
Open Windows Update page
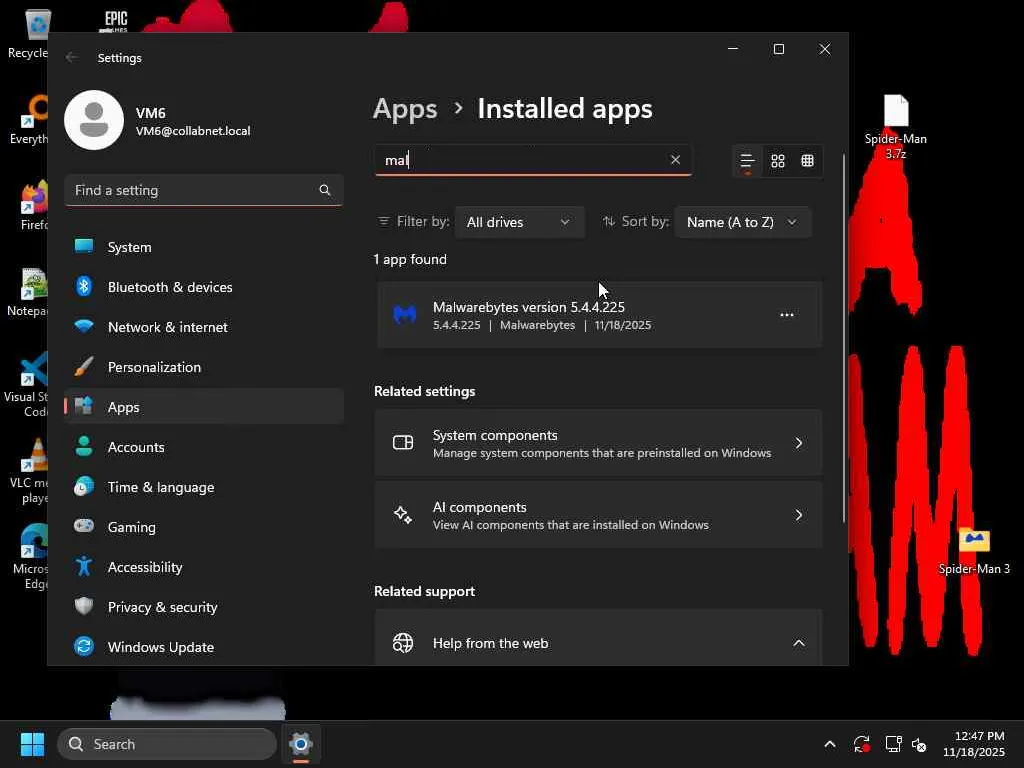click(204, 647)
